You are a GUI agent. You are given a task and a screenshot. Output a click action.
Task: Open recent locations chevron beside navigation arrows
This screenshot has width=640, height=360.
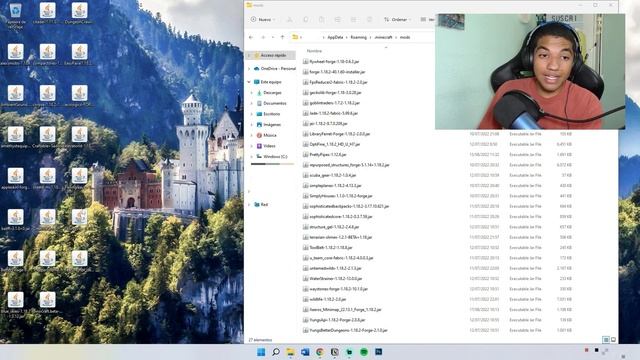click(x=273, y=37)
